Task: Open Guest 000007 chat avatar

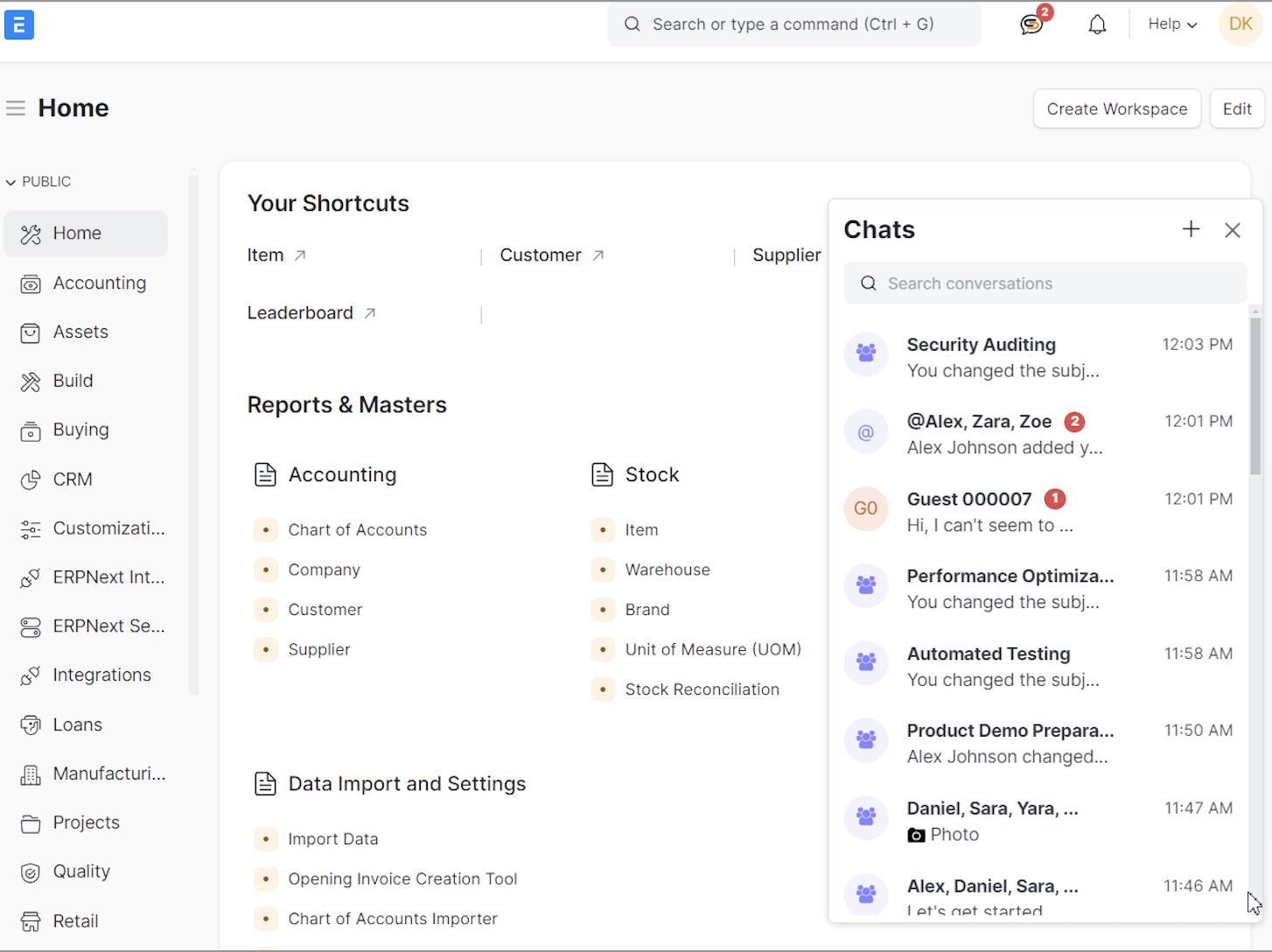Action: 866,508
